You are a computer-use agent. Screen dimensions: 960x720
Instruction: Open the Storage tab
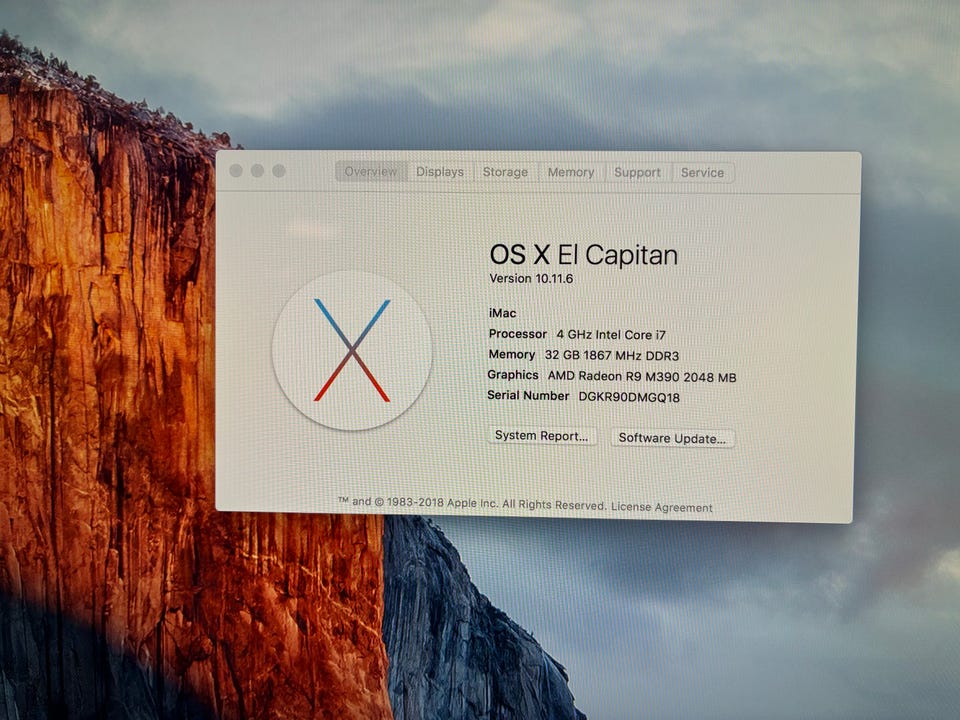(505, 172)
